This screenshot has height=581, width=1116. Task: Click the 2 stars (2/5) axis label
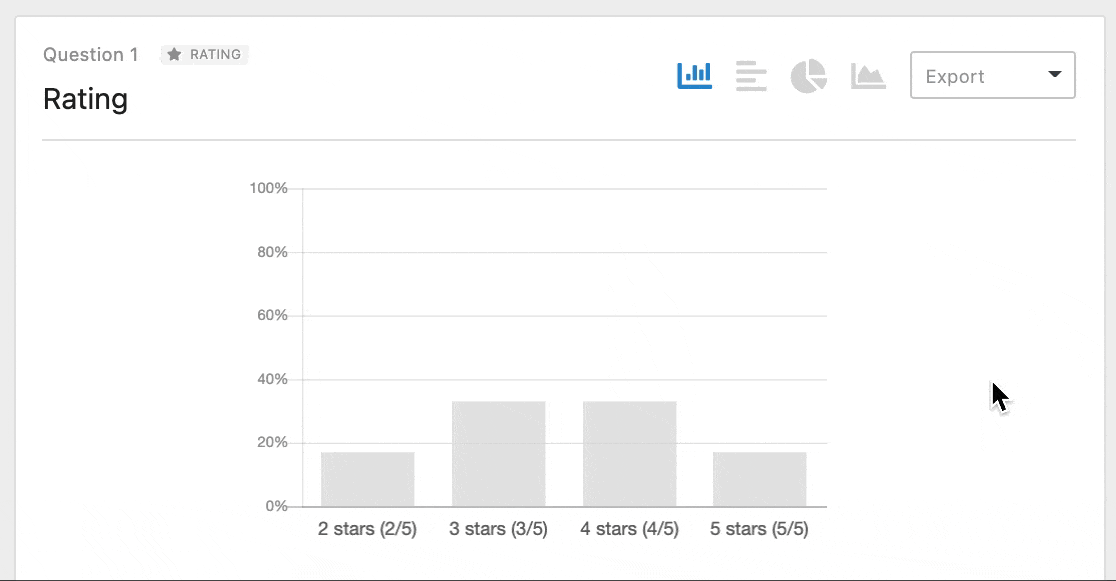pos(367,529)
